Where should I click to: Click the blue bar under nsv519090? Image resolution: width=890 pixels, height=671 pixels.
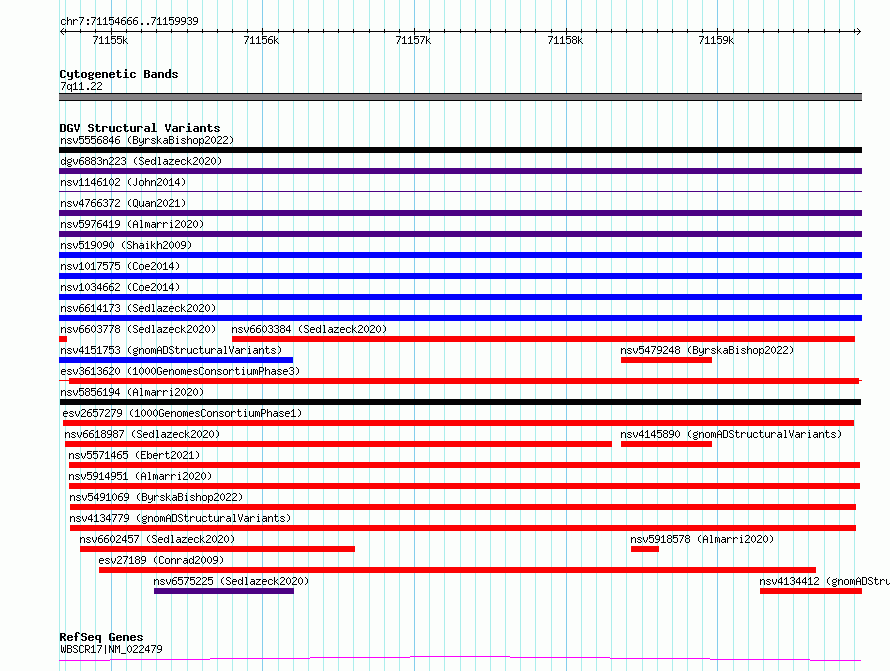pyautogui.click(x=460, y=255)
